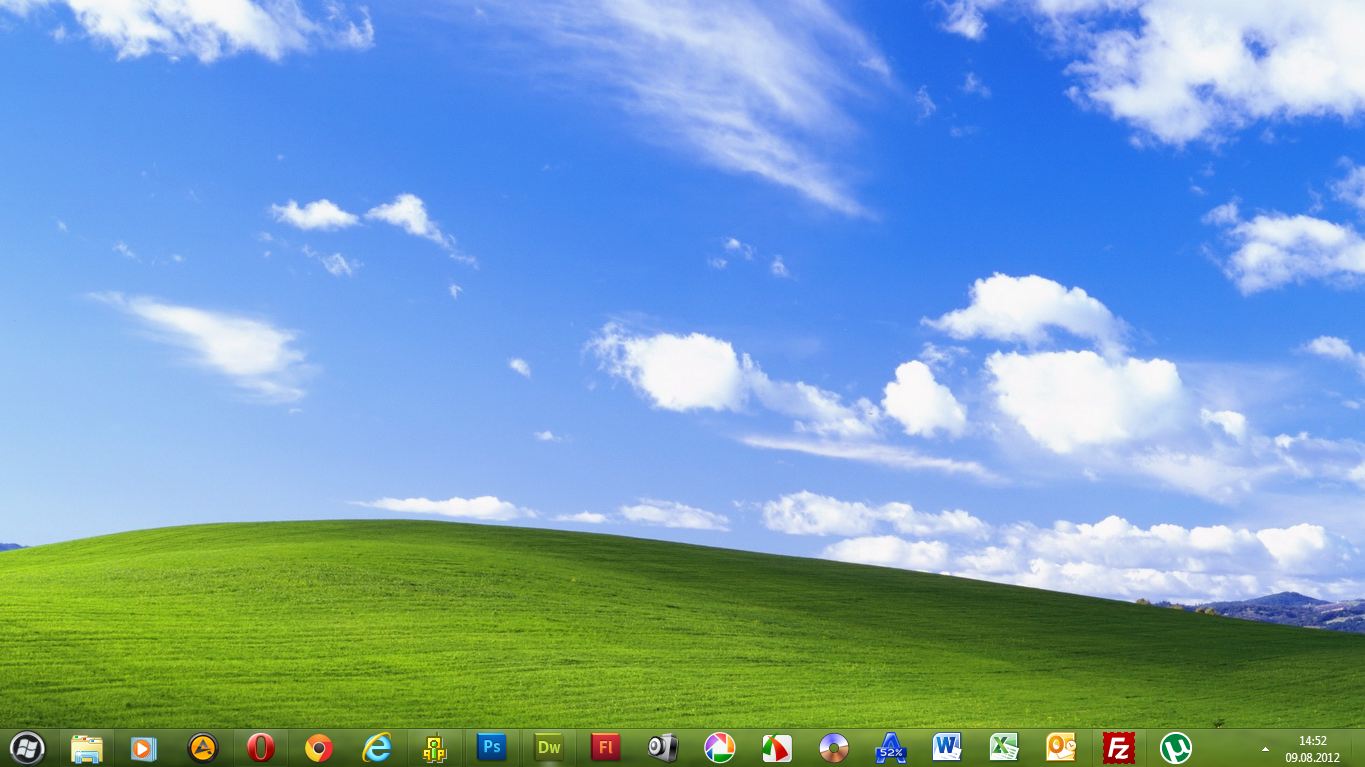The image size is (1365, 767).
Task: Launch Internet Explorer
Action: 377,747
